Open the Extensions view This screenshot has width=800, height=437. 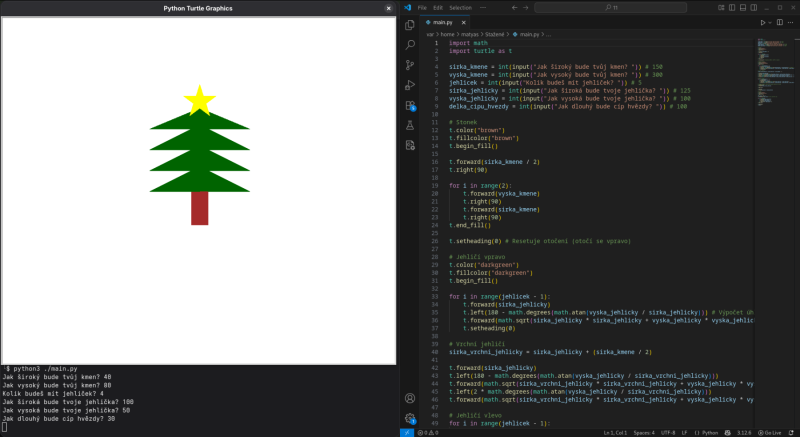(410, 105)
